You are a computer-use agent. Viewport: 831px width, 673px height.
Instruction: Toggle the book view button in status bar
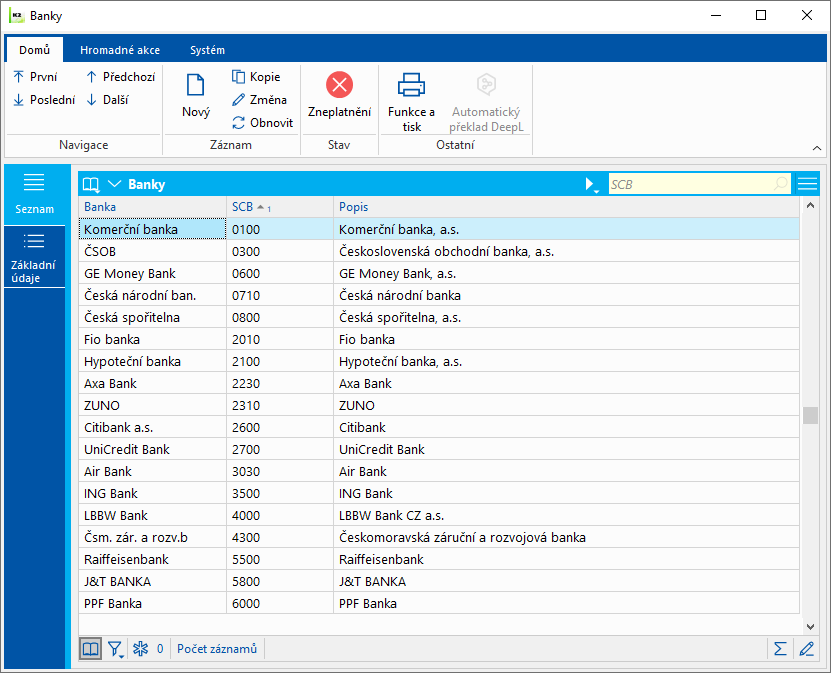click(x=91, y=649)
